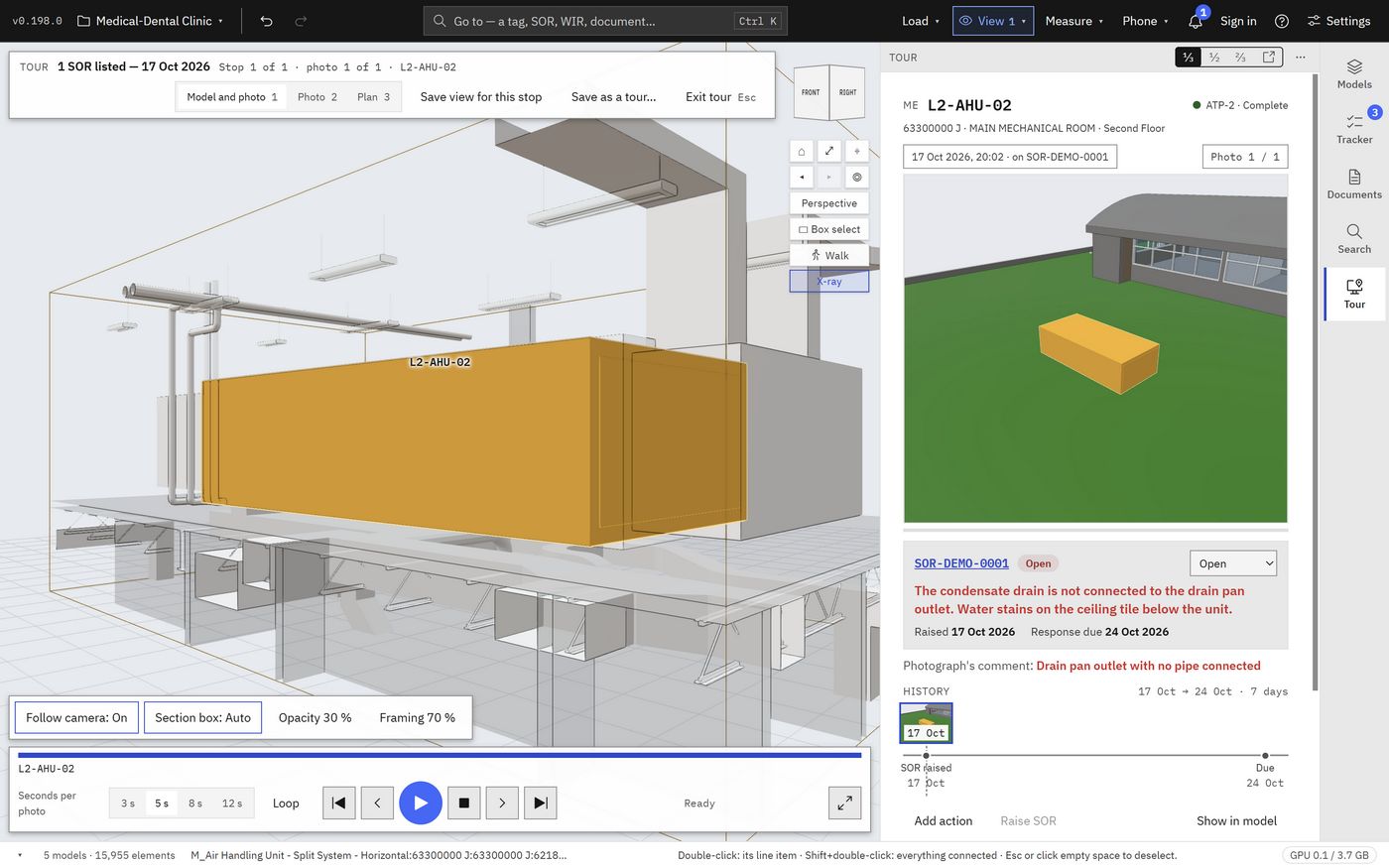Open the Tracker panel in sidebar

pyautogui.click(x=1354, y=129)
